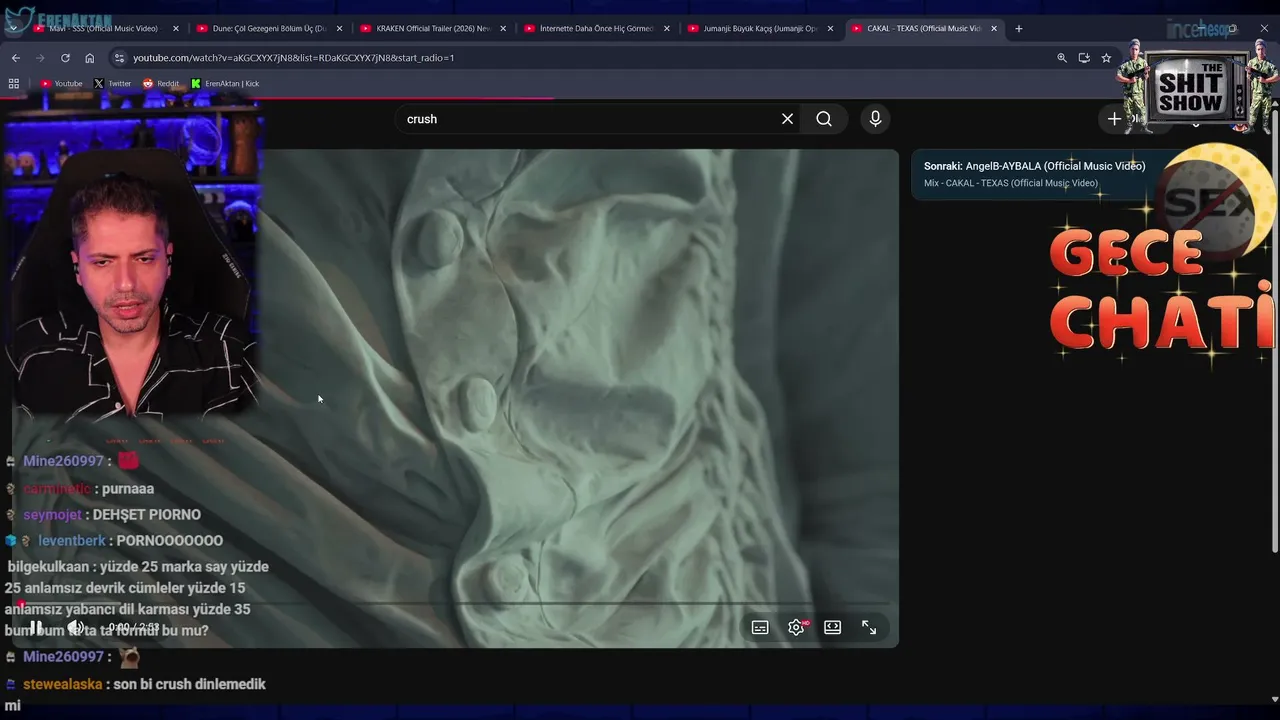Open the Reddit bookmark
Image resolution: width=1280 pixels, height=720 pixels.
point(161,84)
